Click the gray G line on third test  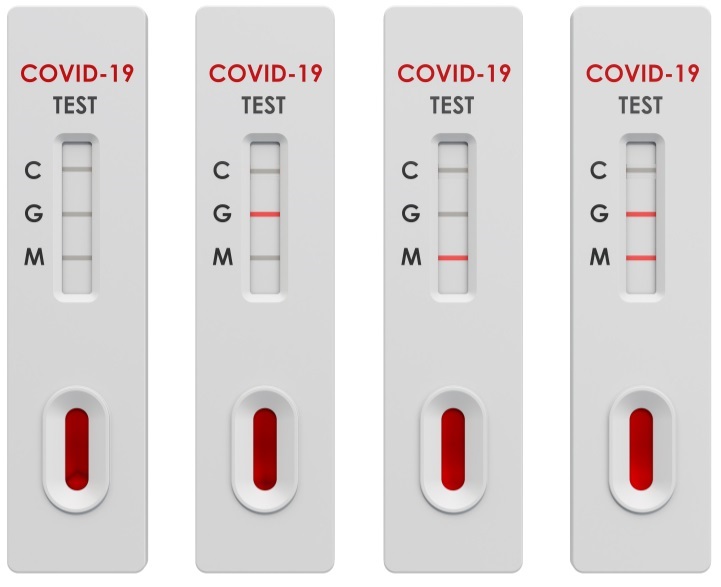(x=453, y=214)
